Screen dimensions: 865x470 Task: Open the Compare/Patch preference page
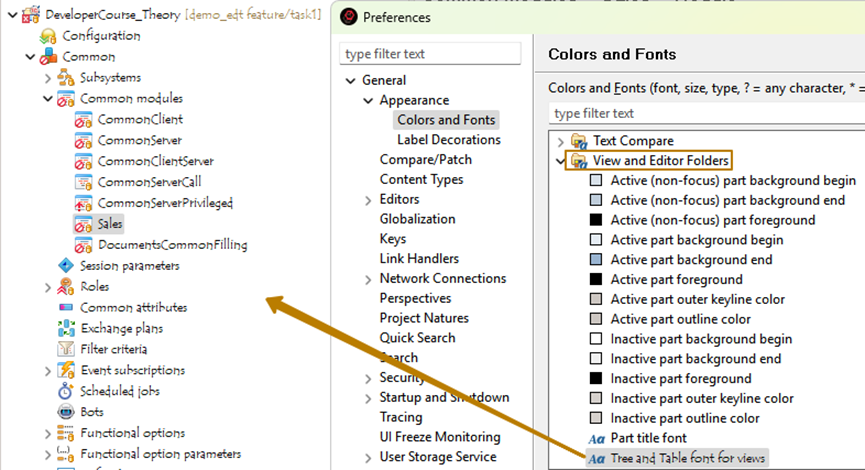(425, 160)
